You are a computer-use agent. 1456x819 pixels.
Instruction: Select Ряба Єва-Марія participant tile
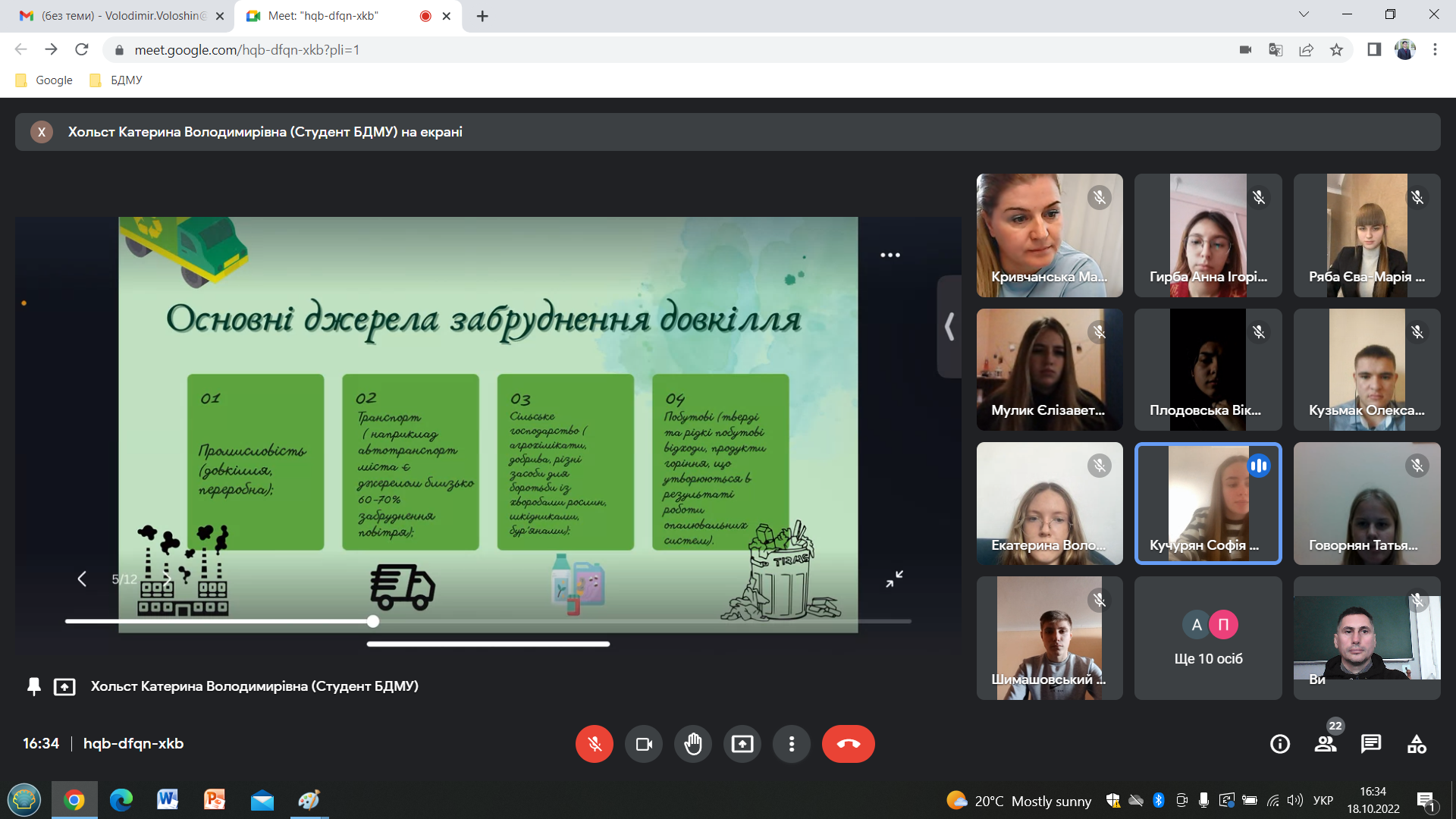click(1367, 235)
